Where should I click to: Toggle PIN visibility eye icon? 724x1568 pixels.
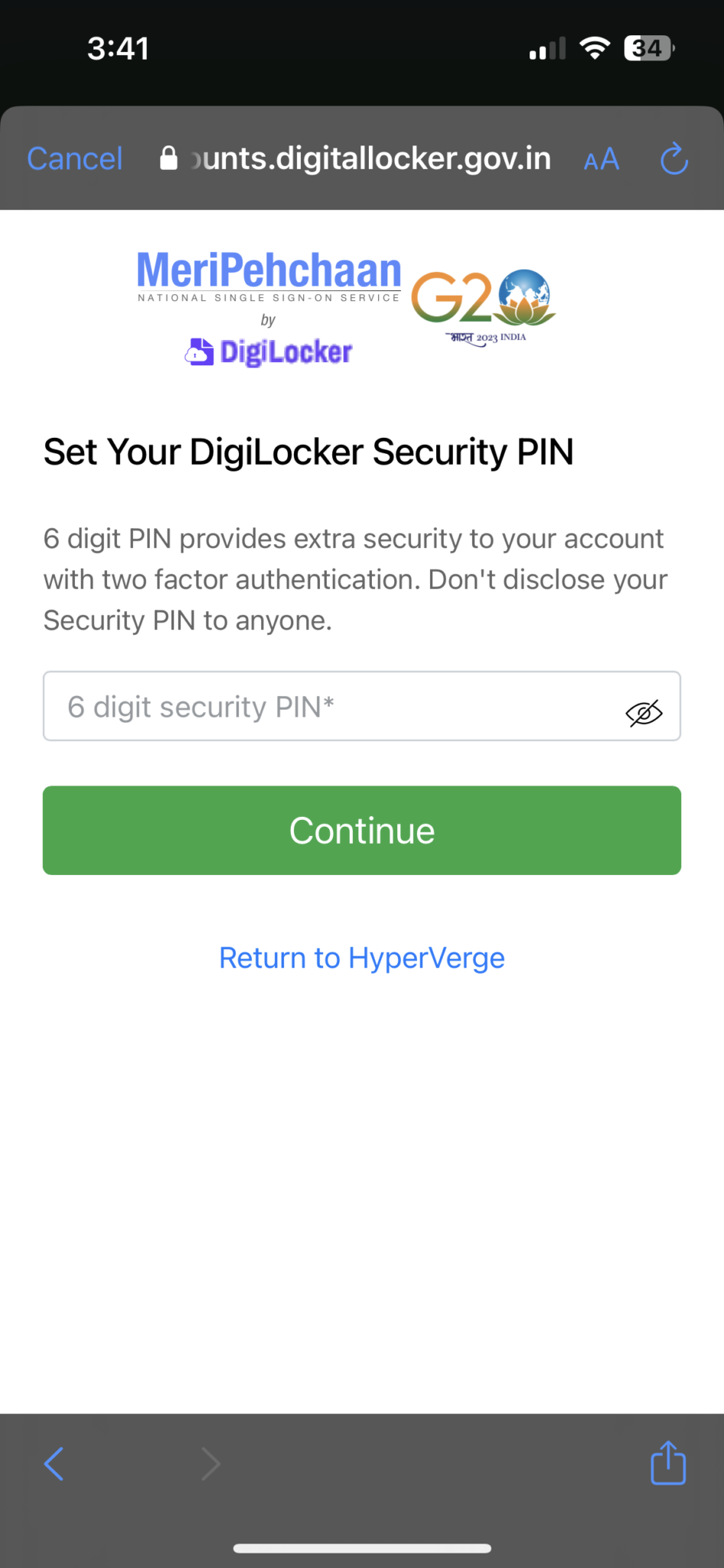pos(644,713)
